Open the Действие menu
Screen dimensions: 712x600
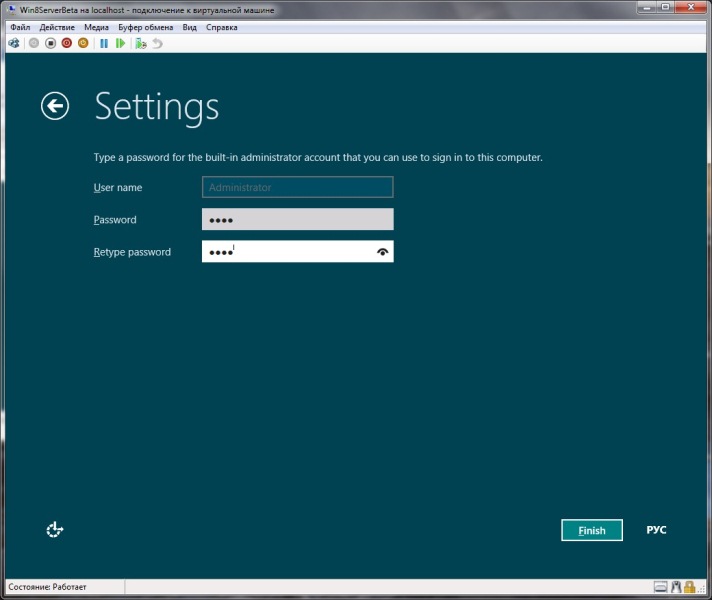(57, 28)
